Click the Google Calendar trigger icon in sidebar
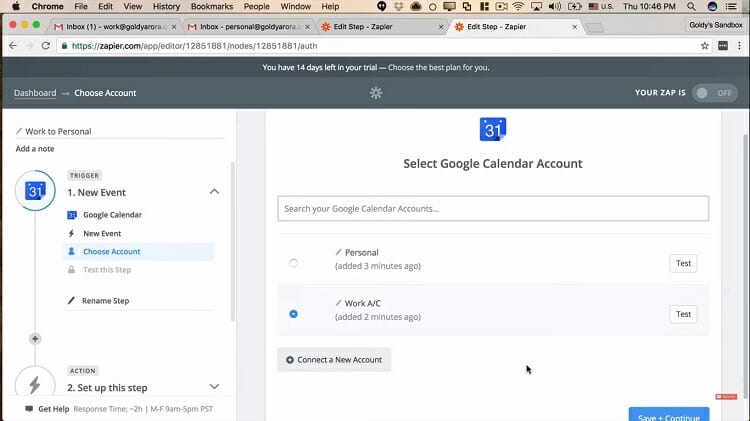Screen dimensions: 750x421 (35, 190)
